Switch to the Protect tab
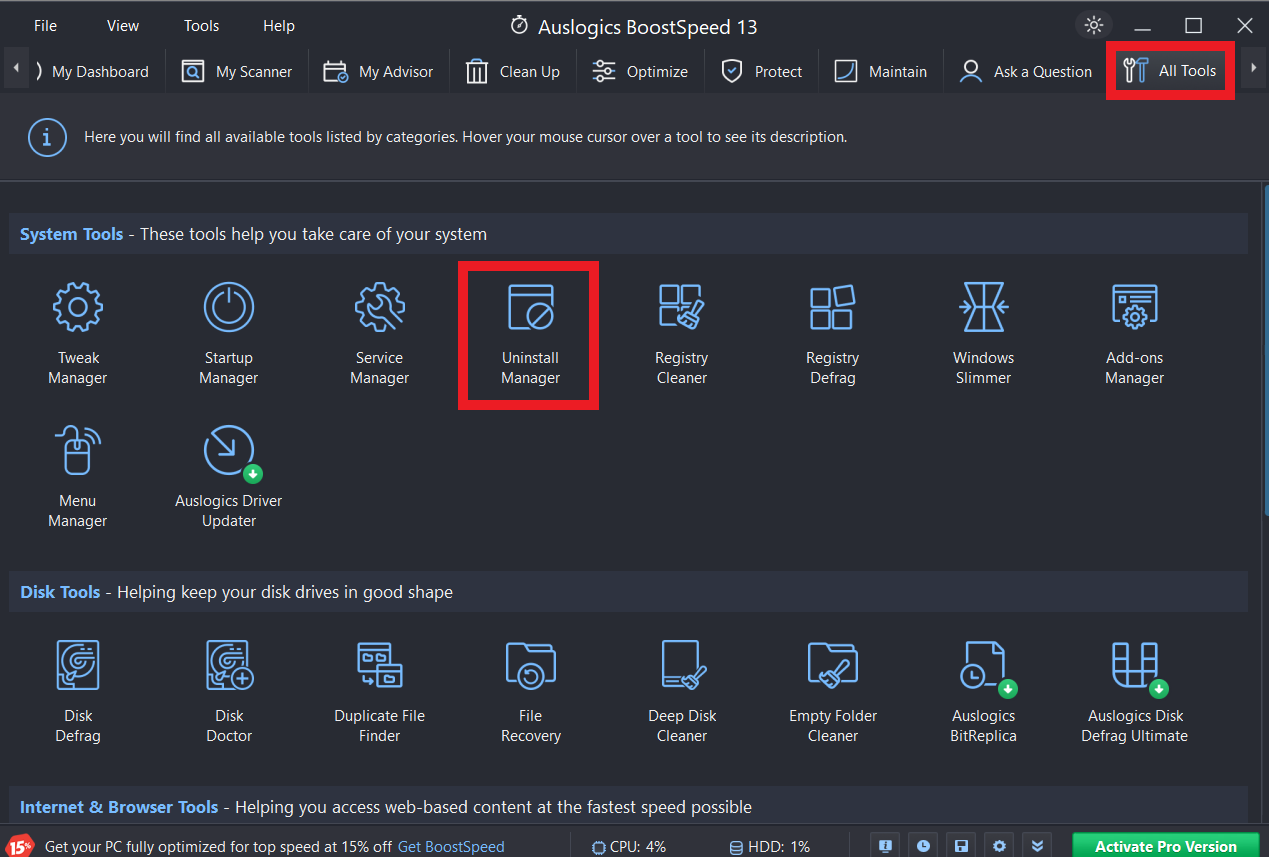This screenshot has height=857, width=1269. 761,71
